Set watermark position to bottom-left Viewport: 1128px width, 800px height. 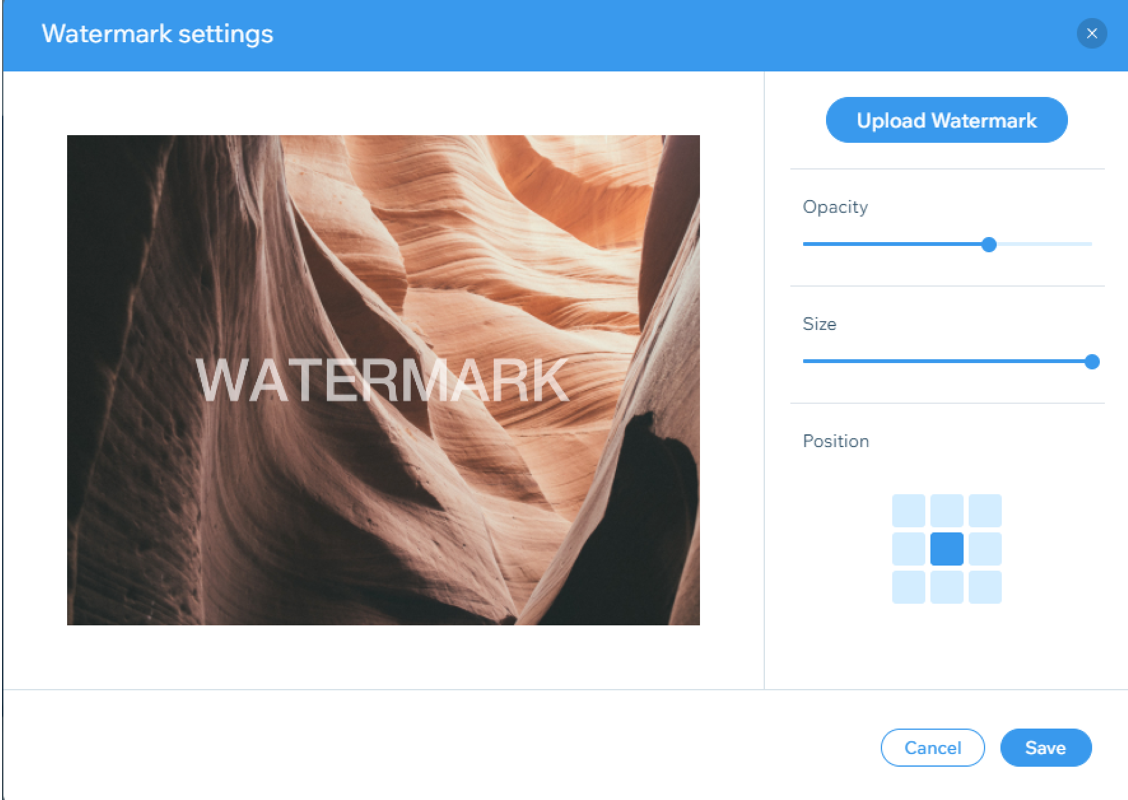[909, 587]
